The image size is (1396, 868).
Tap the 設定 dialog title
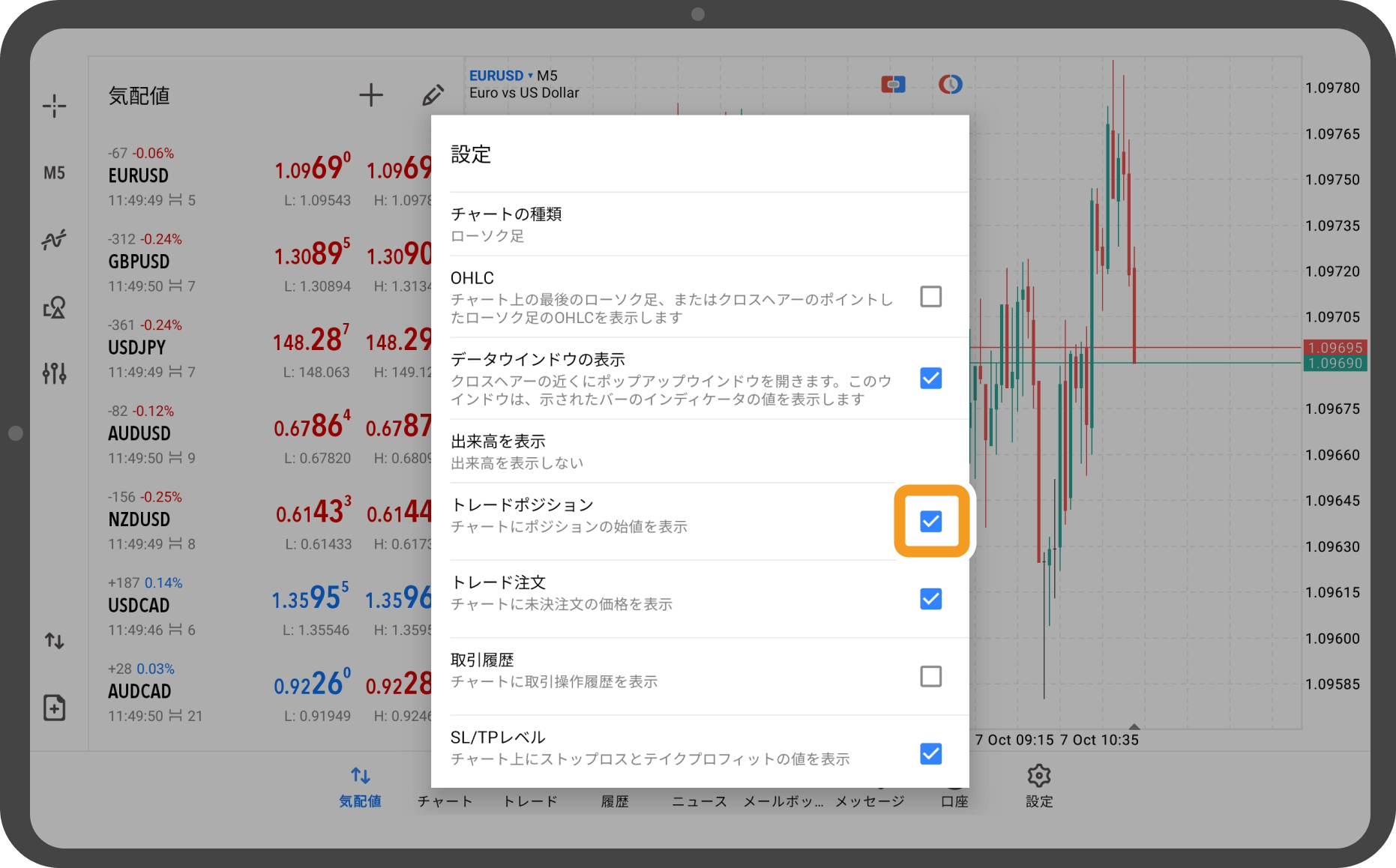point(471,154)
